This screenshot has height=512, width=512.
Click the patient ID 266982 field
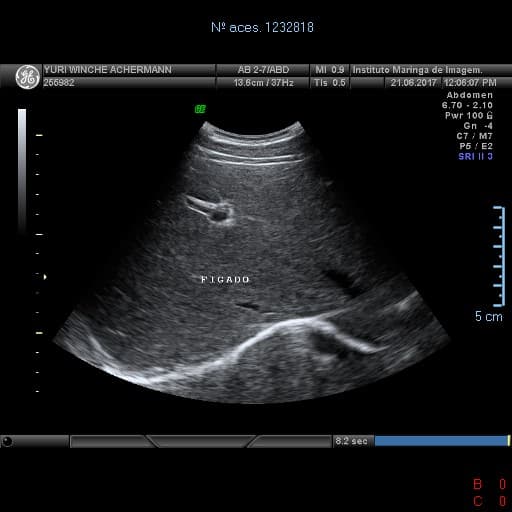(x=59, y=83)
